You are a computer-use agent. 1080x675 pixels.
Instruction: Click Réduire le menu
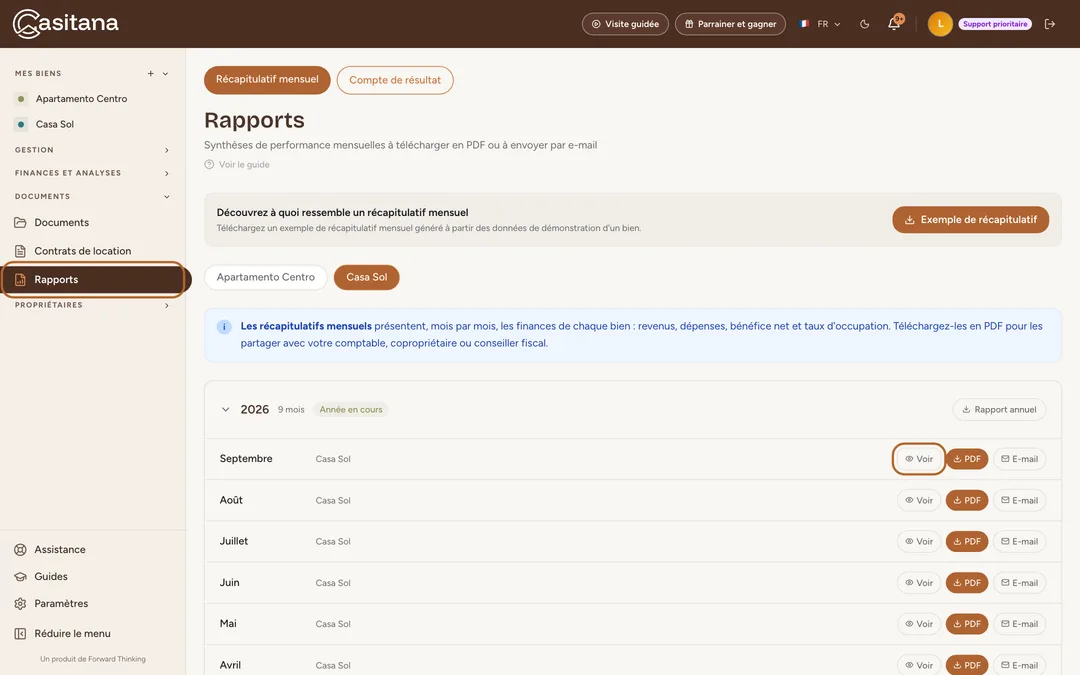tap(72, 634)
